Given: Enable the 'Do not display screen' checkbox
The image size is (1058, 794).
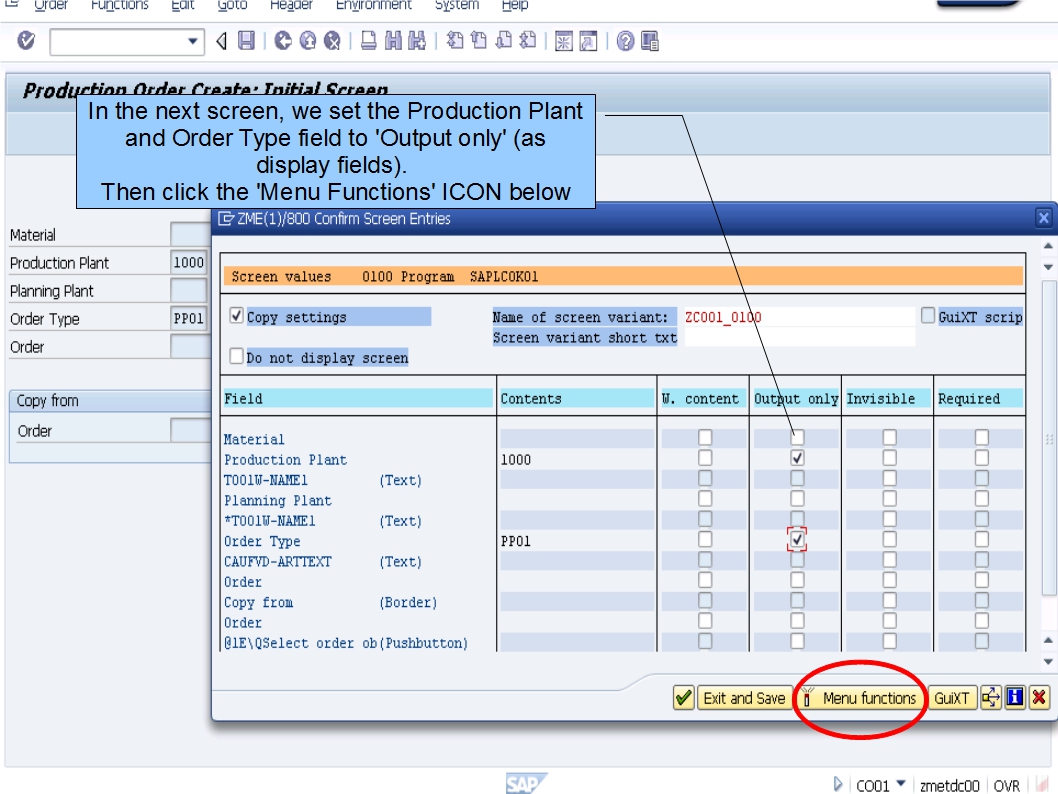Looking at the screenshot, I should pyautogui.click(x=236, y=356).
